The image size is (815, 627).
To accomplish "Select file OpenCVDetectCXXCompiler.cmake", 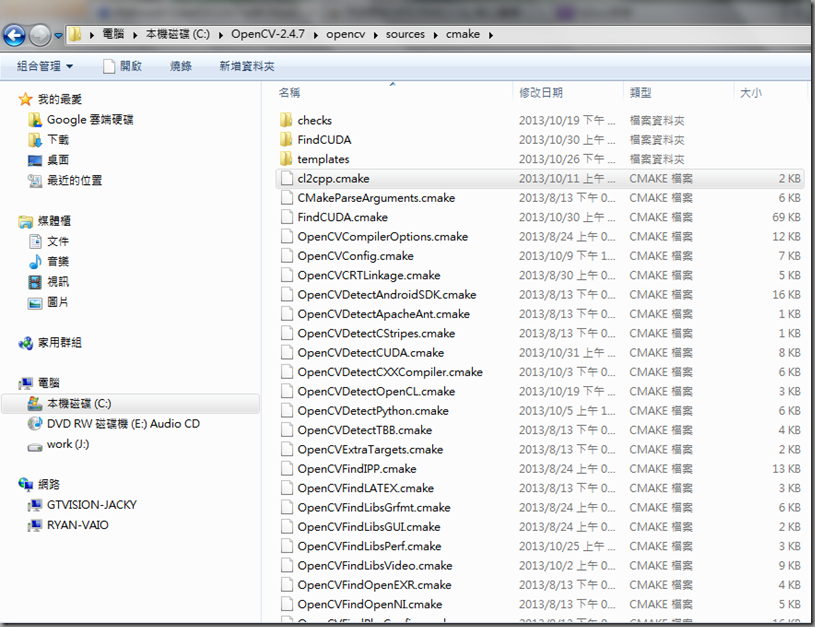I will click(x=390, y=372).
